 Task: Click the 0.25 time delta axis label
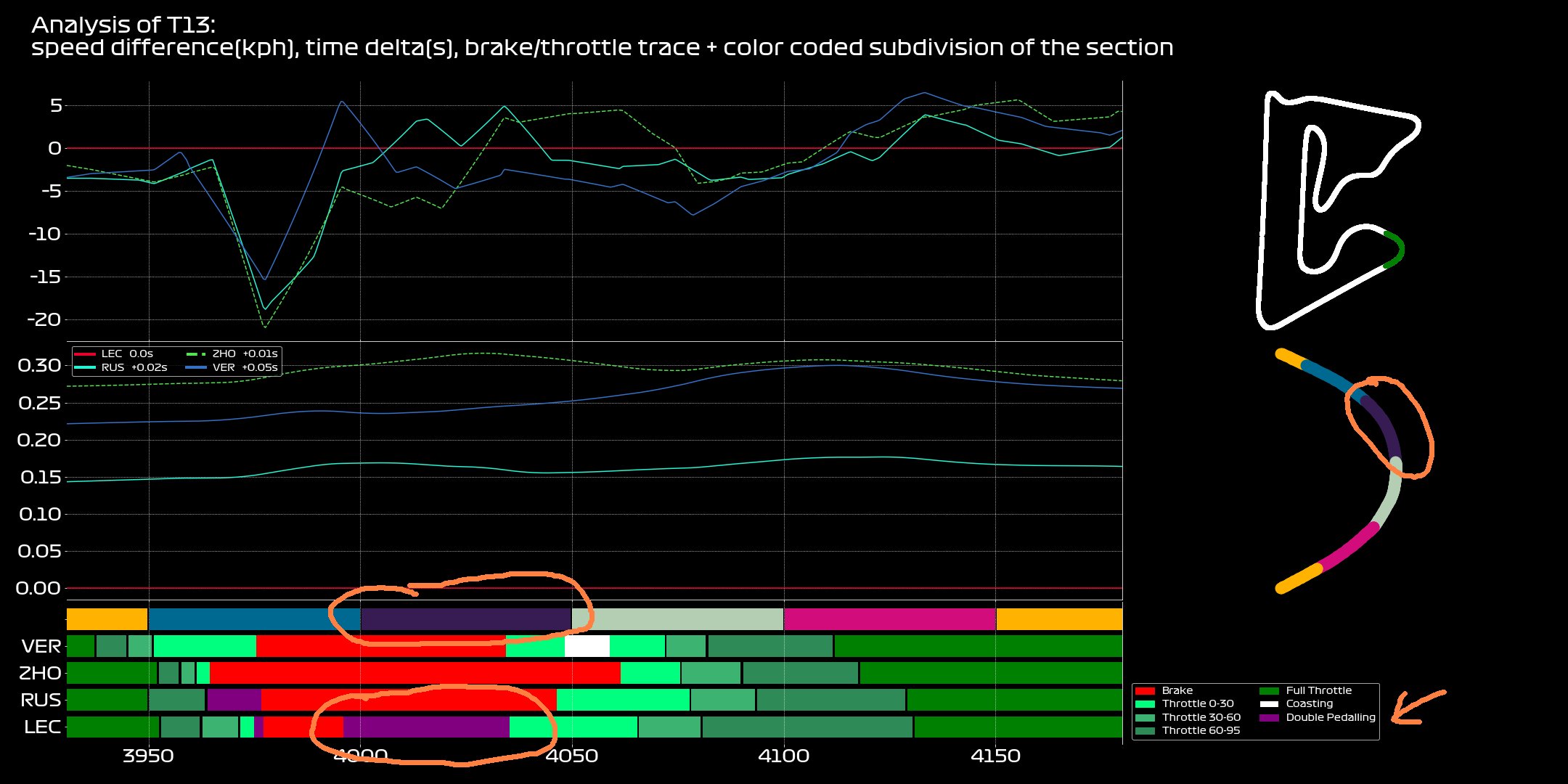(40, 403)
